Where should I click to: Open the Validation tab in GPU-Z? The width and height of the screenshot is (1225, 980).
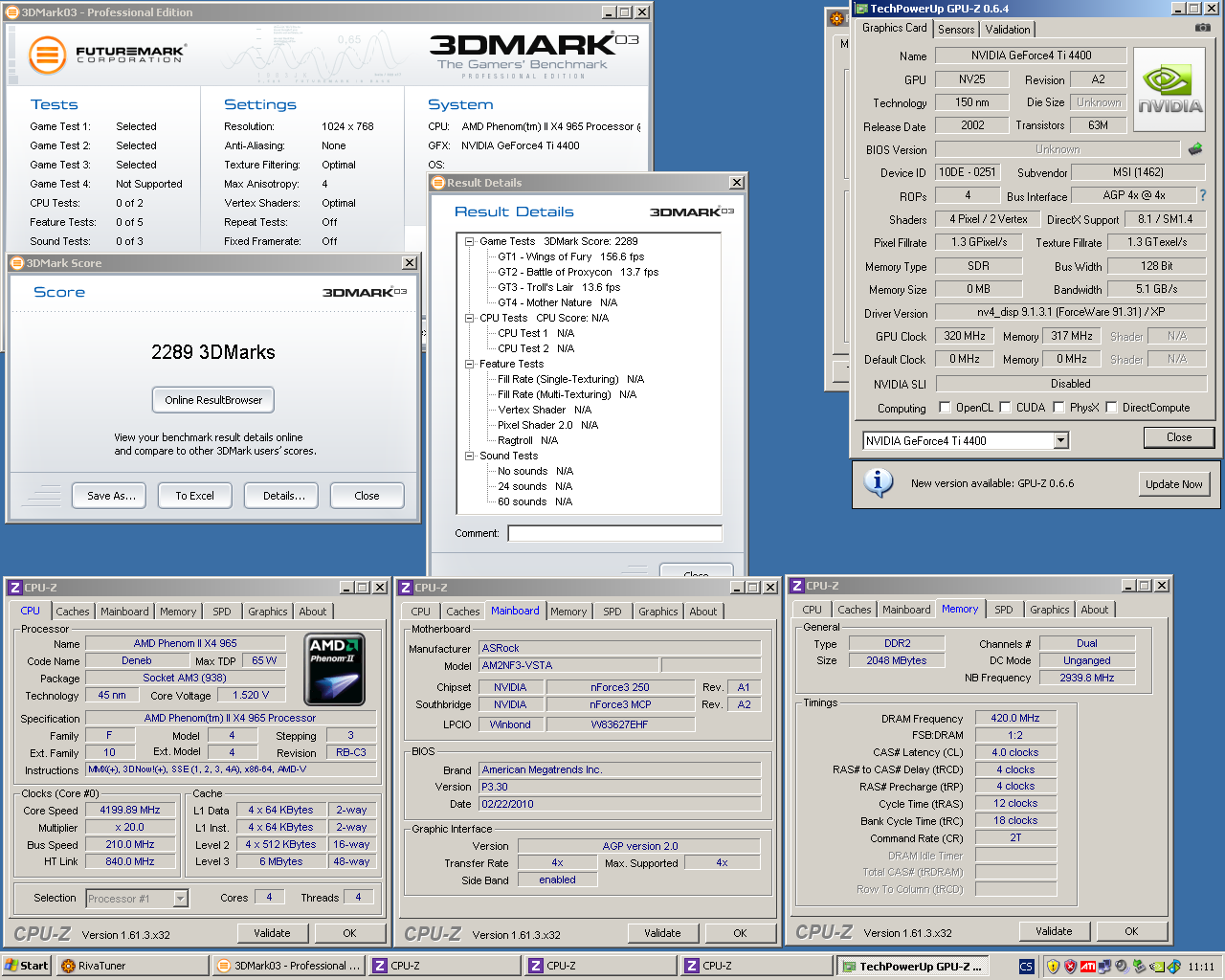1008,30
